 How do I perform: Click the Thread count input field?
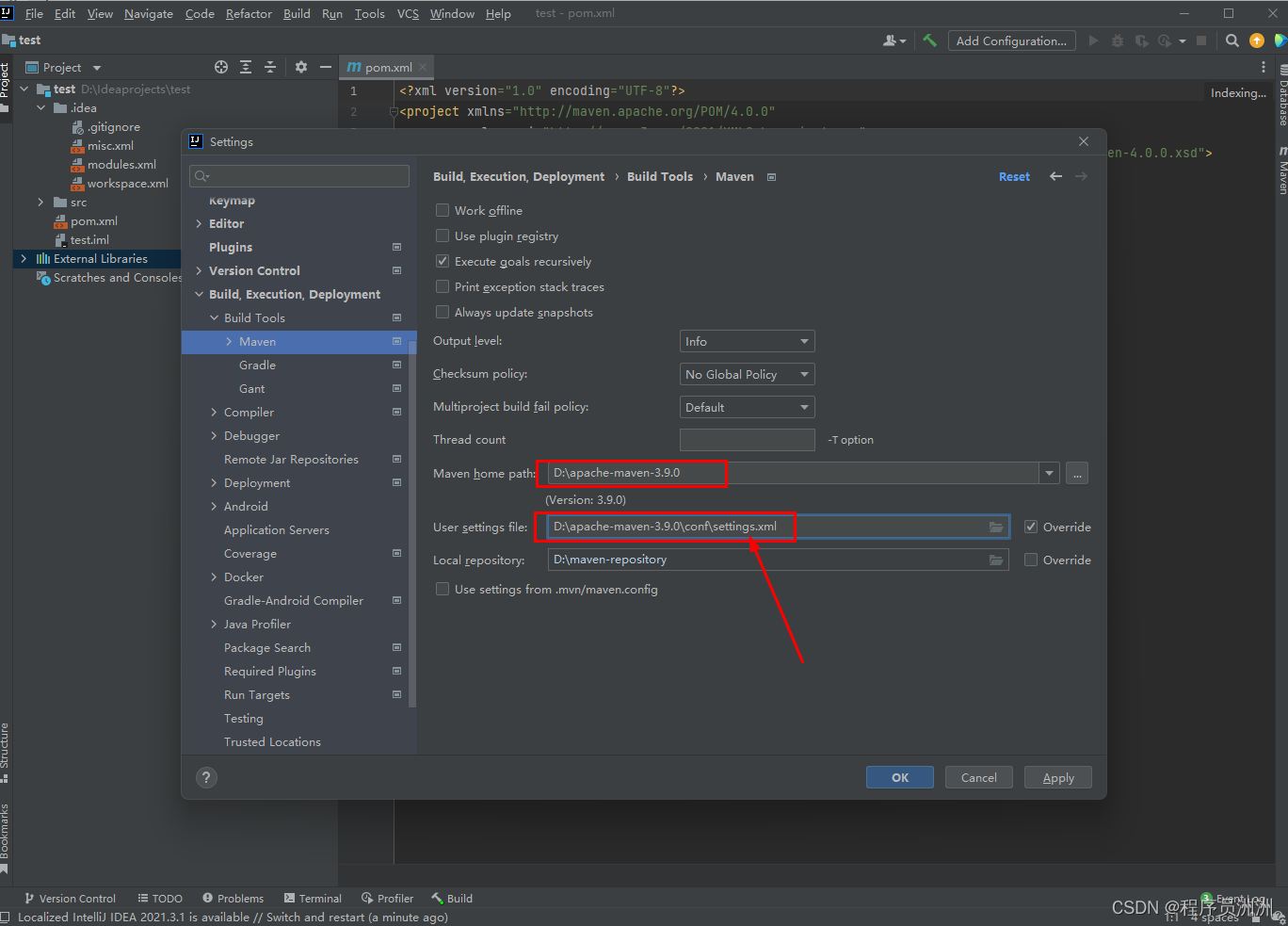(x=747, y=440)
